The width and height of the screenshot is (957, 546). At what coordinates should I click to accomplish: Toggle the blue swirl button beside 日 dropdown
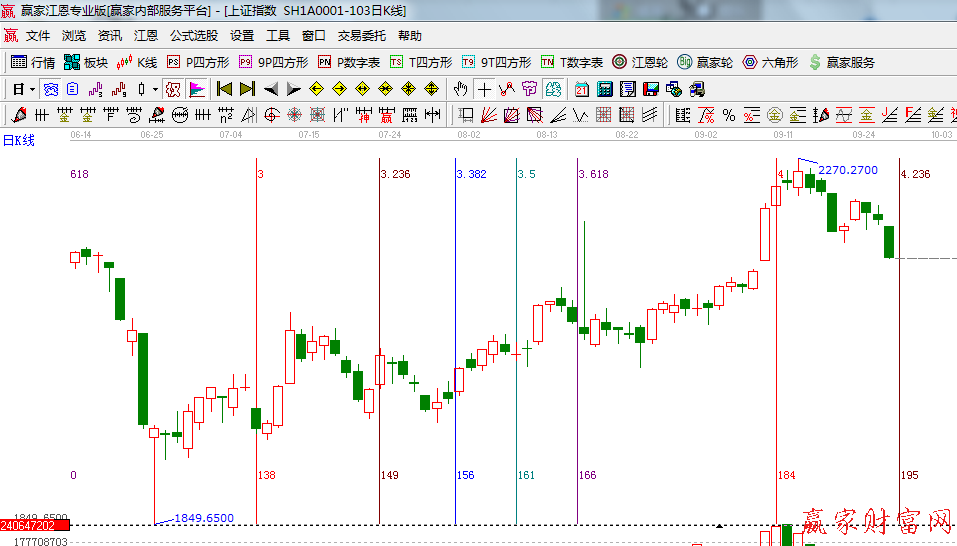[x=50, y=89]
